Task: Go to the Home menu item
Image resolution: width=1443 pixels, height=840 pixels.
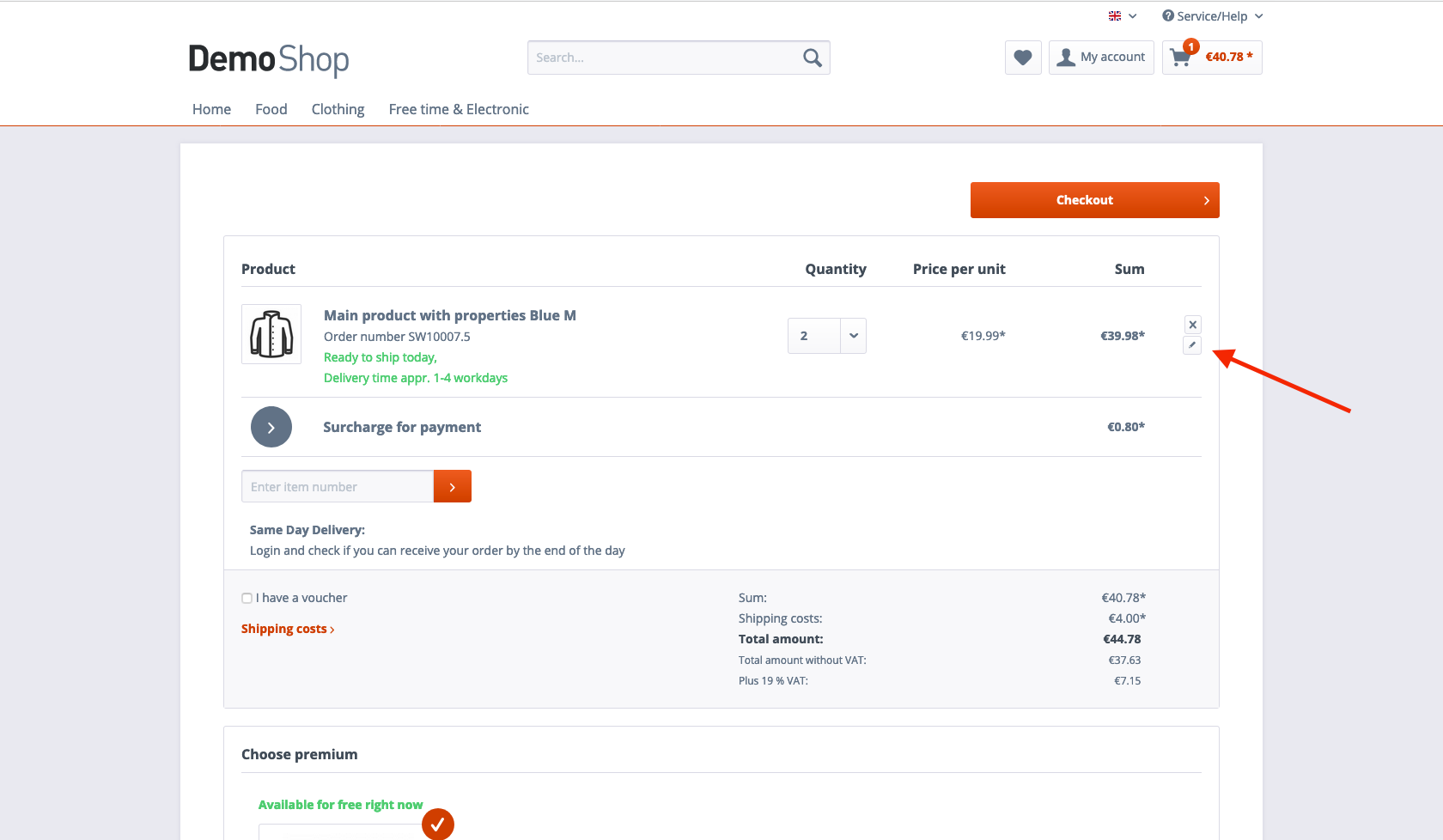Action: [x=211, y=109]
